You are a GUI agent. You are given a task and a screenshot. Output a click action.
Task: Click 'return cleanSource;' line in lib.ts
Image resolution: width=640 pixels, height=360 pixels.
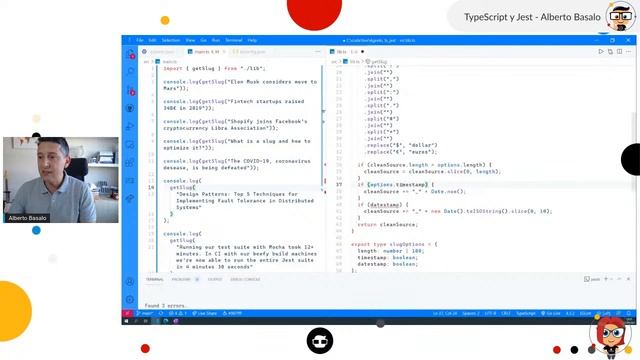tap(387, 224)
